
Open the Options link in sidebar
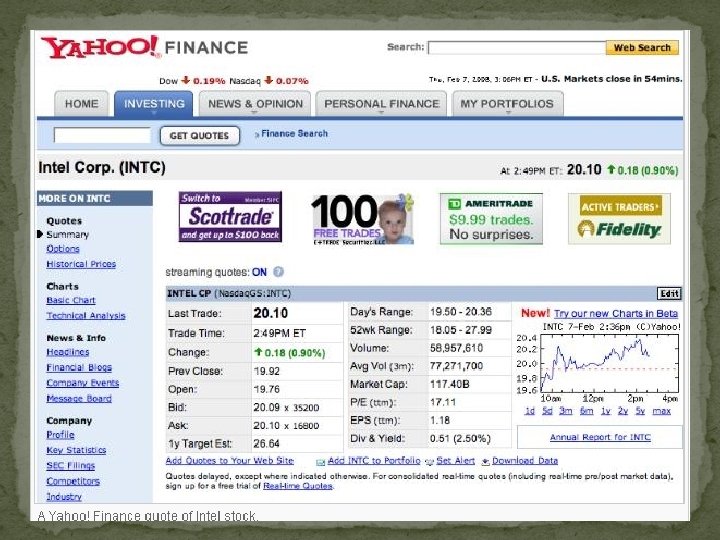pos(63,249)
